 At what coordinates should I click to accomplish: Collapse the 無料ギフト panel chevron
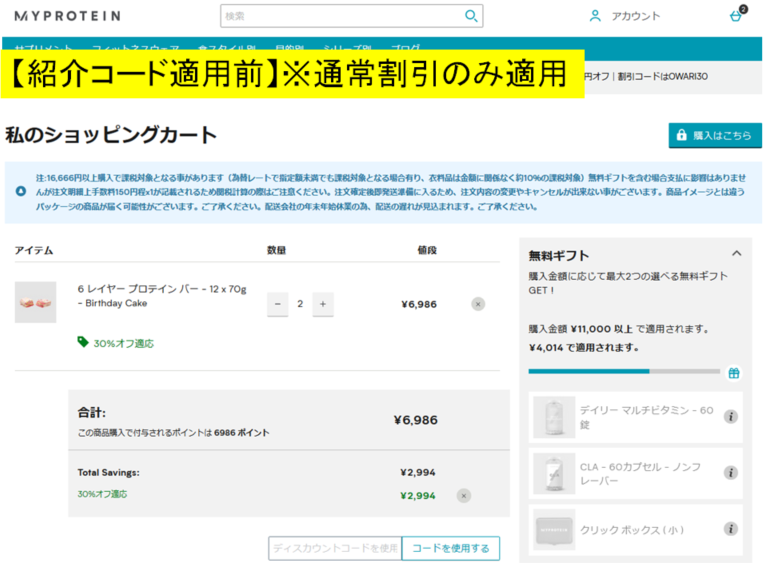[x=737, y=253]
